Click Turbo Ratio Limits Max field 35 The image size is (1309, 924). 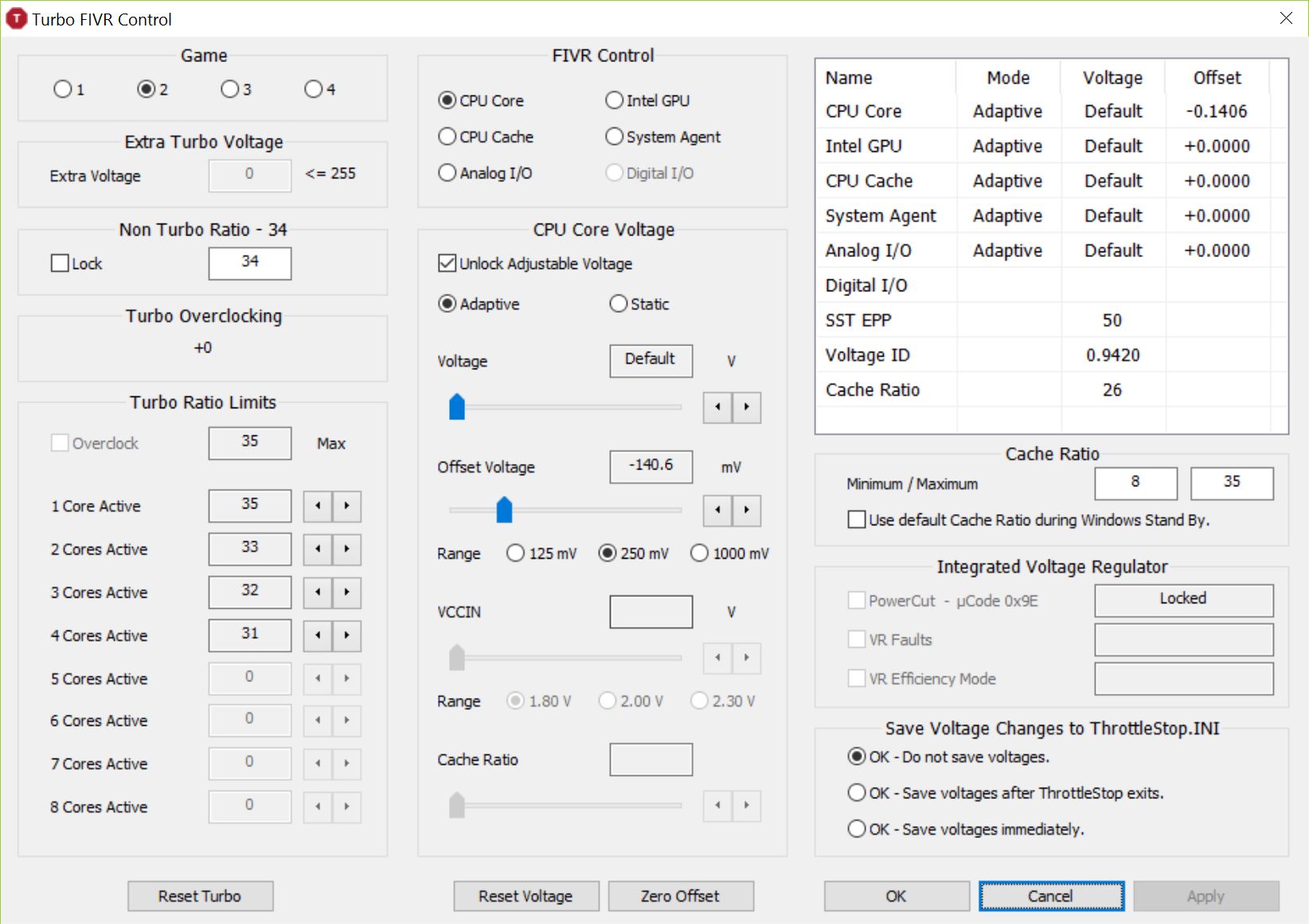pos(250,443)
